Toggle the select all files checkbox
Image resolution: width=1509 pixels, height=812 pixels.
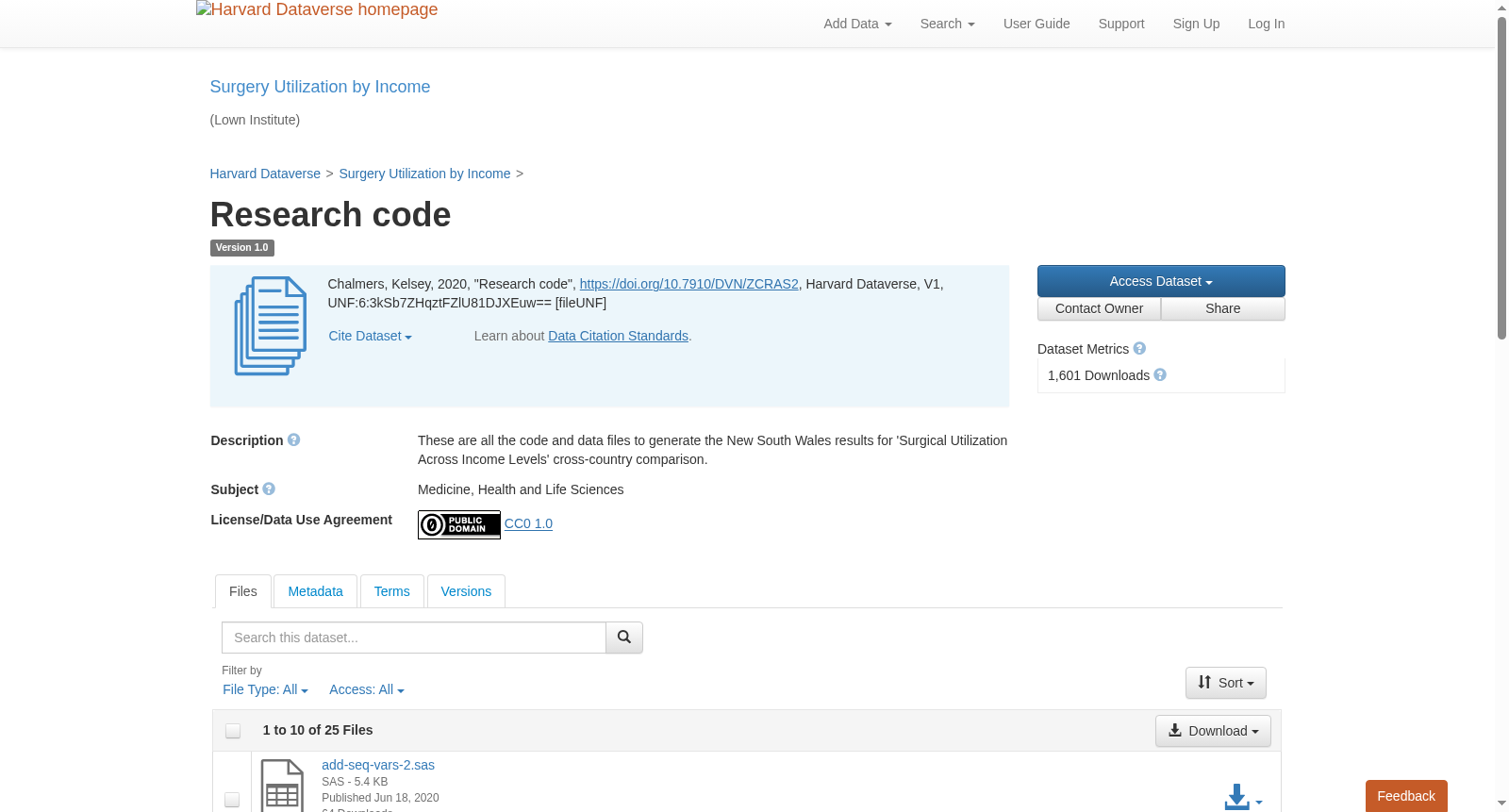pyautogui.click(x=233, y=731)
